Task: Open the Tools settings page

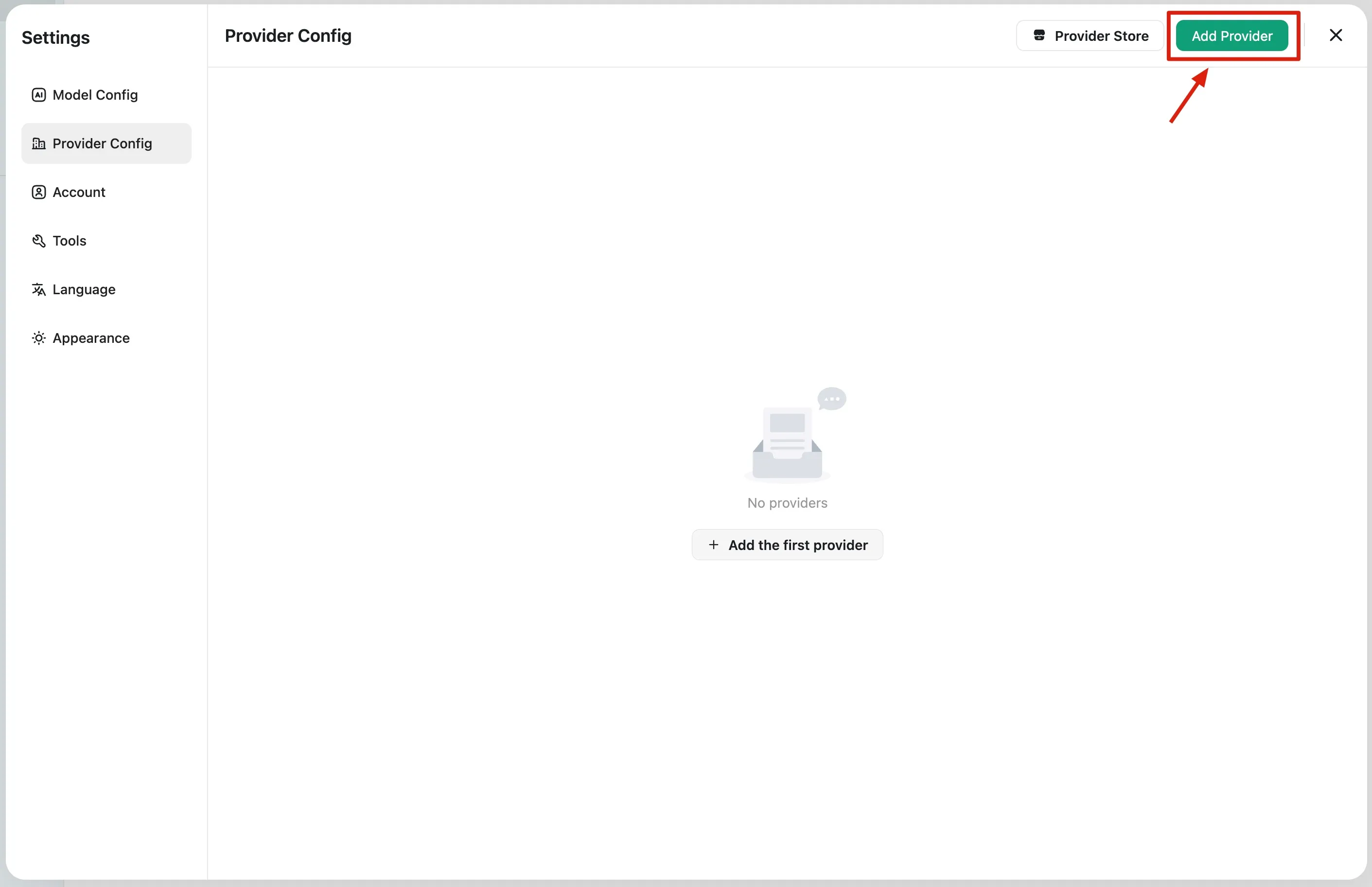Action: click(69, 241)
